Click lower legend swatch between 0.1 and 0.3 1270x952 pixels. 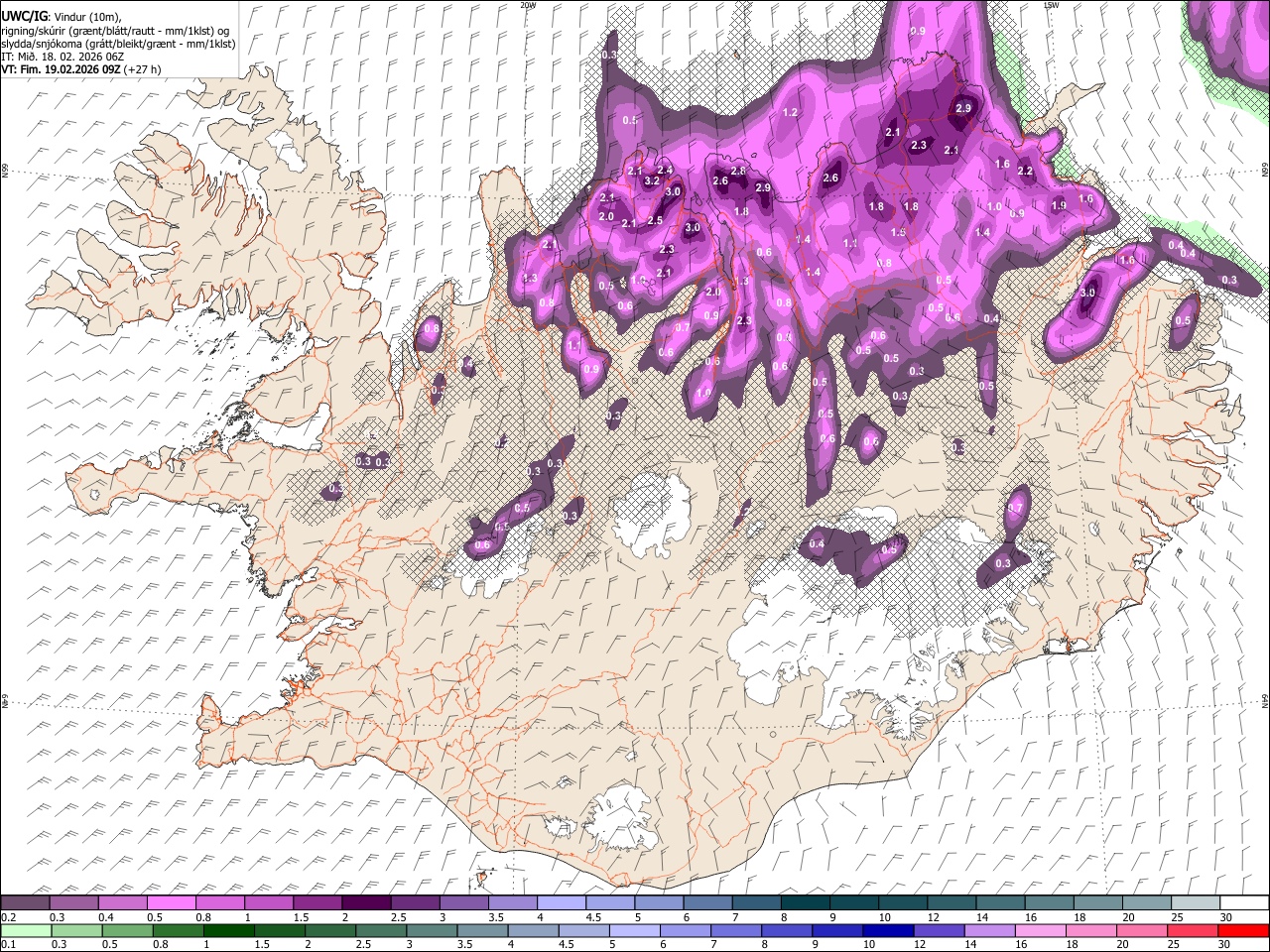click(25, 930)
